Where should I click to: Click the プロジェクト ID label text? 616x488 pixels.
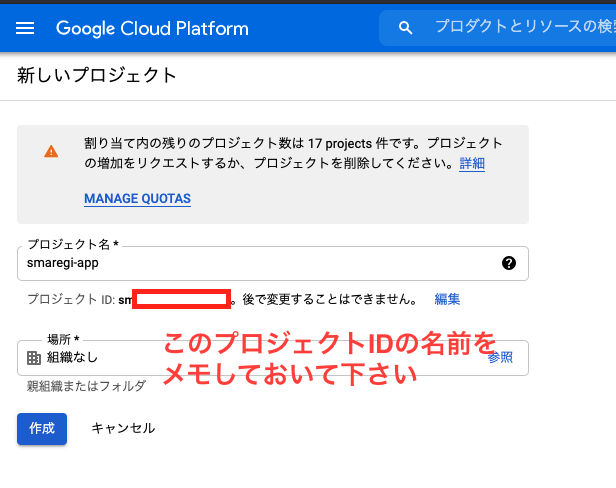71,299
